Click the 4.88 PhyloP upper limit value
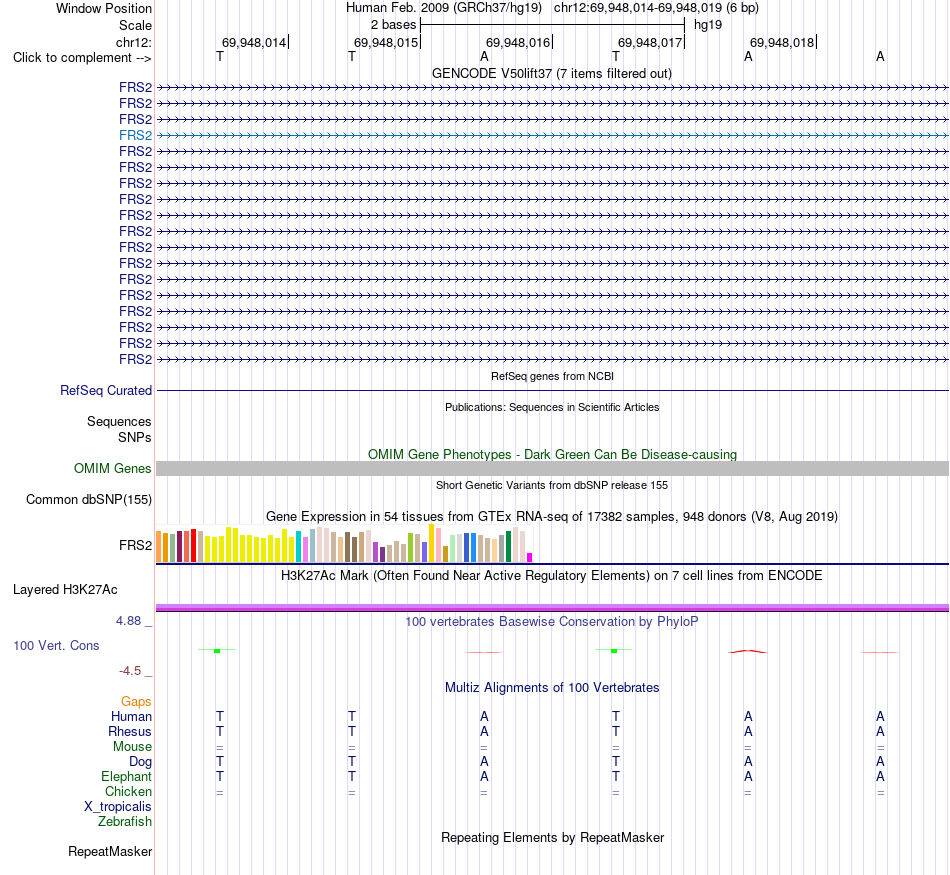Image resolution: width=950 pixels, height=875 pixels. (128, 620)
